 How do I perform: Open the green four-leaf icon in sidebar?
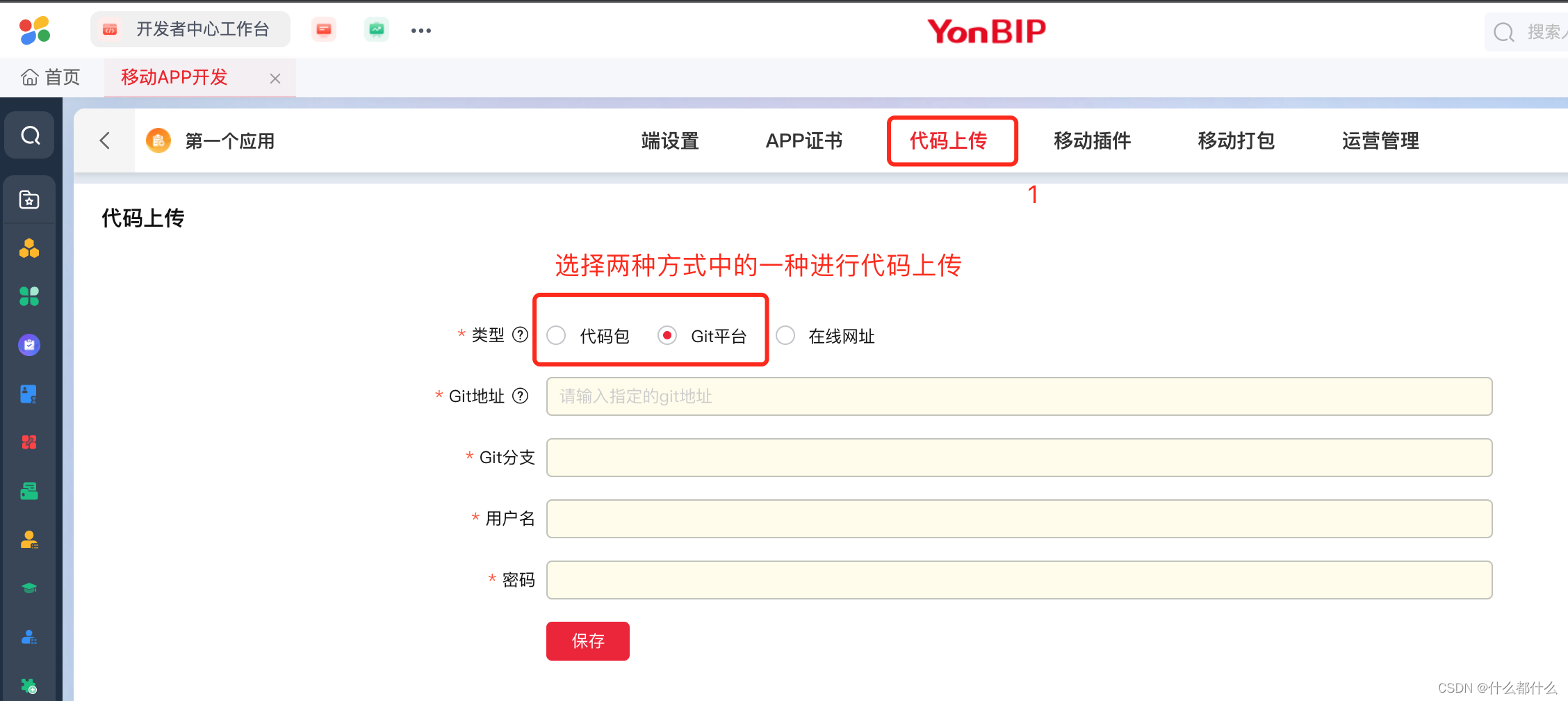(x=29, y=296)
